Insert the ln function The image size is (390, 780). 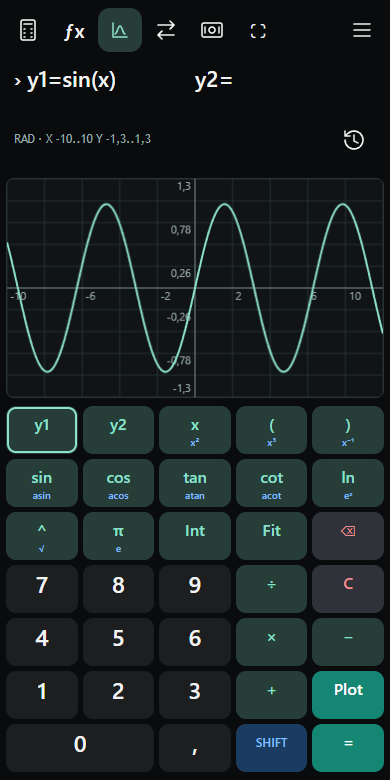348,483
